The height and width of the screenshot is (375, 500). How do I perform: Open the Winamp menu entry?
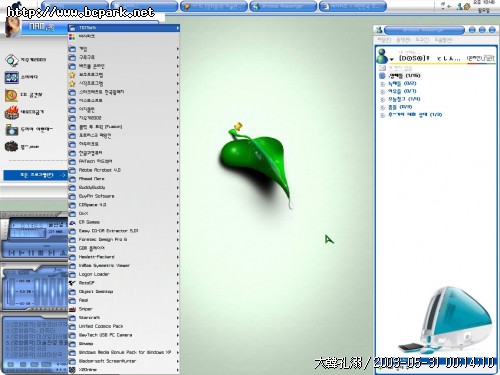coord(124,344)
